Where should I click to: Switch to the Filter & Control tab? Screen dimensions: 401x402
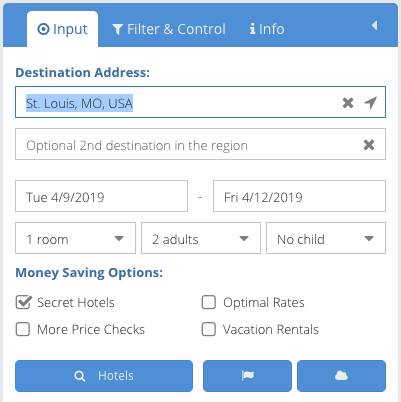coord(169,29)
